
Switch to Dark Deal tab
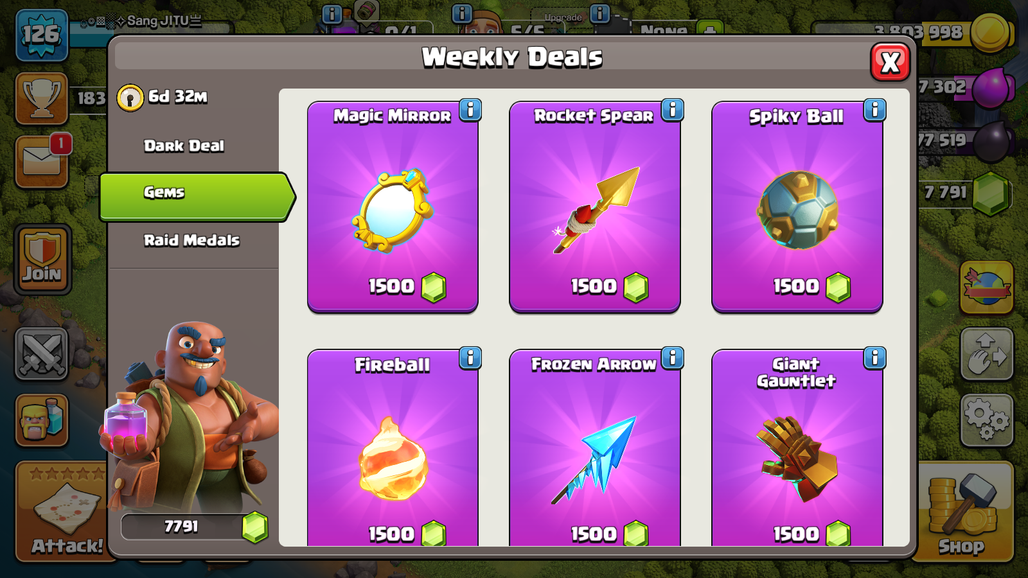[184, 145]
